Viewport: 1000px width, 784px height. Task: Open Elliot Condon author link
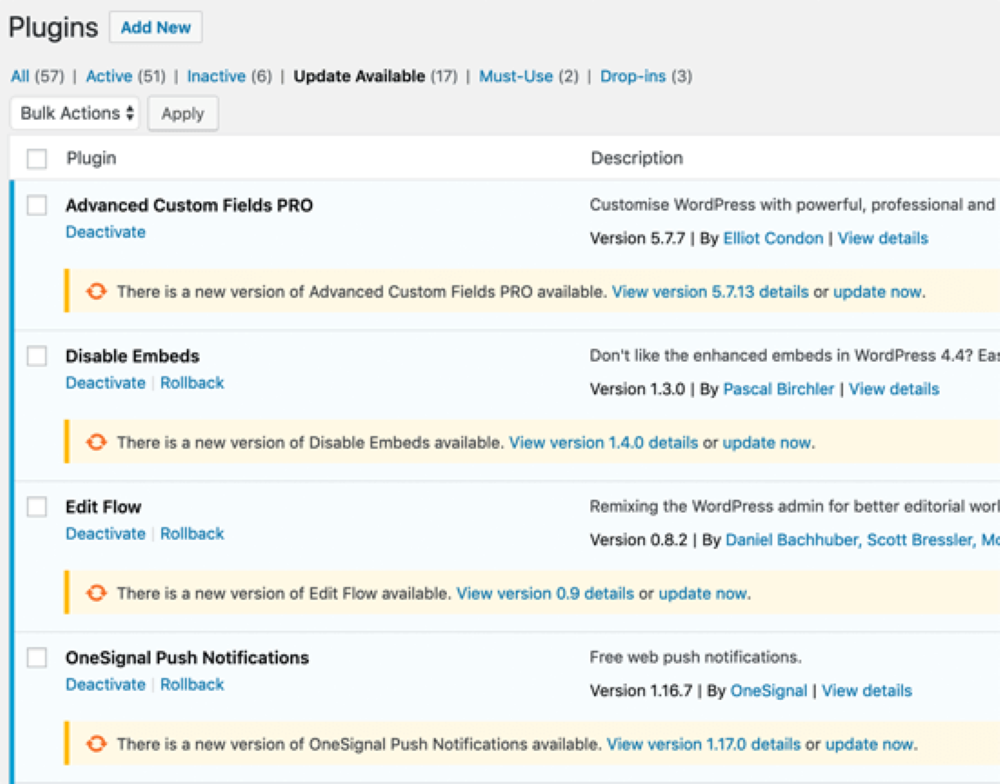coord(773,239)
